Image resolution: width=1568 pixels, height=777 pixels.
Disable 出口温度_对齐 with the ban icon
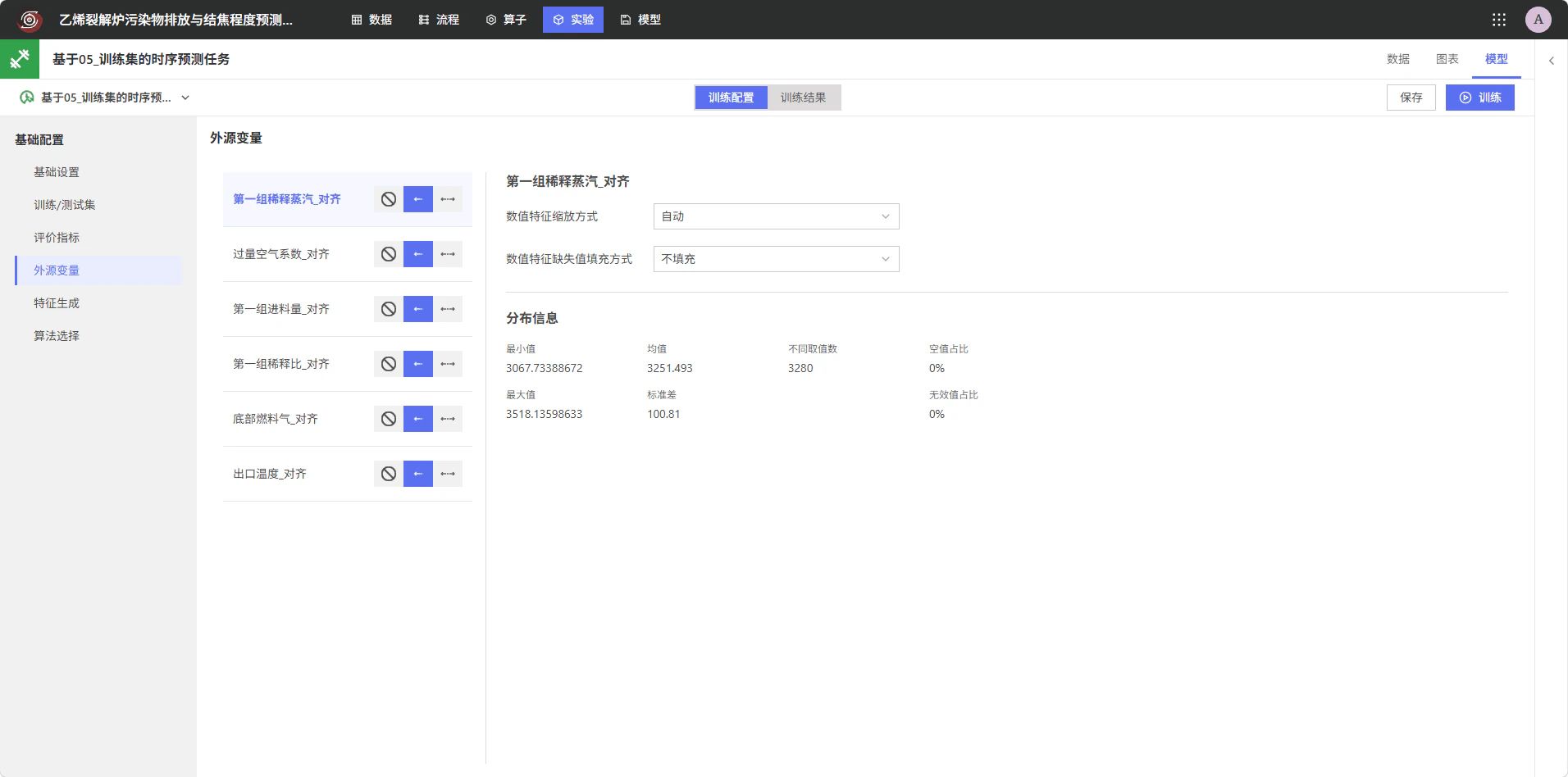389,474
